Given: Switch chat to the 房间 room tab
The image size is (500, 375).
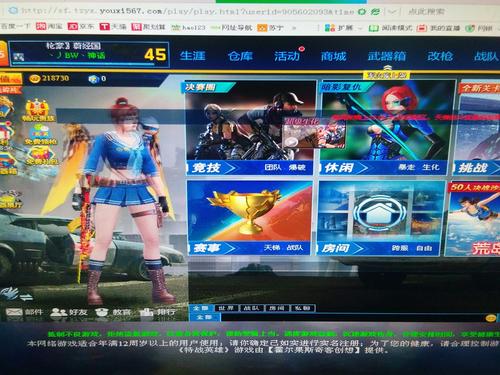Looking at the screenshot, I should pyautogui.click(x=277, y=308).
